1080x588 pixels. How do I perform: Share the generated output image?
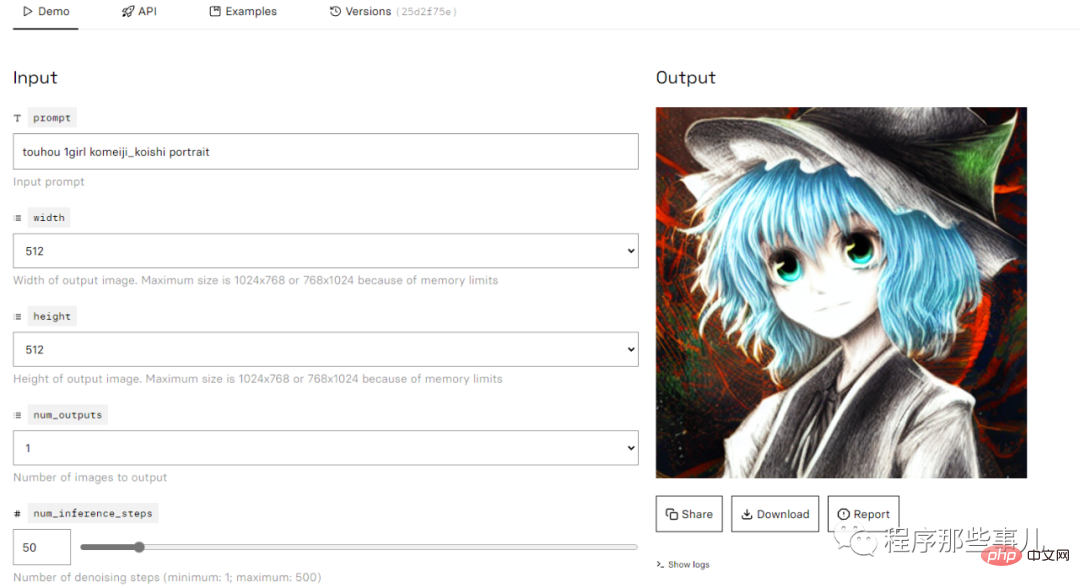click(689, 514)
